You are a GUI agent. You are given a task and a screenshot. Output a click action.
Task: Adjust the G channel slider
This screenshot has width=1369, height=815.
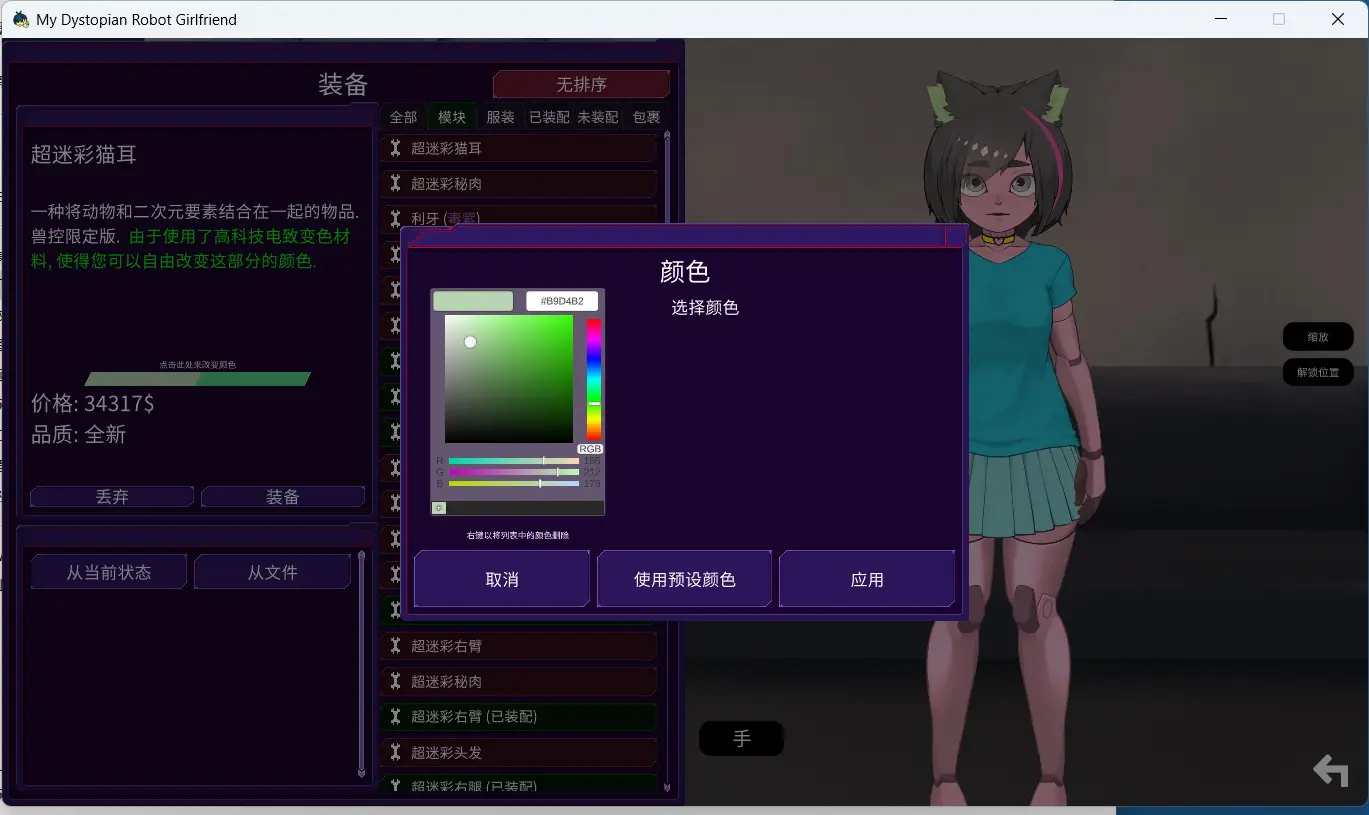pos(514,472)
